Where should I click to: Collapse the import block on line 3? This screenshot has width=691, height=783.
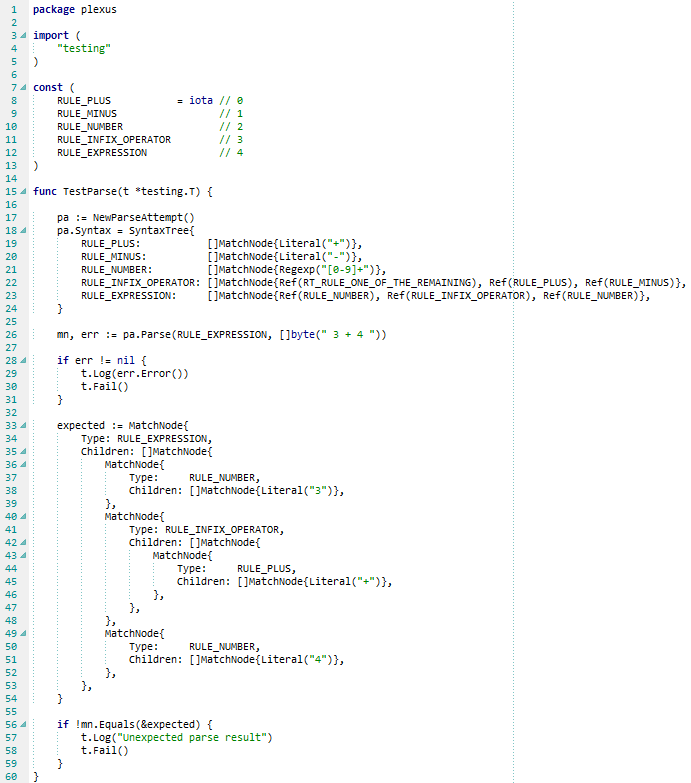(x=23, y=36)
